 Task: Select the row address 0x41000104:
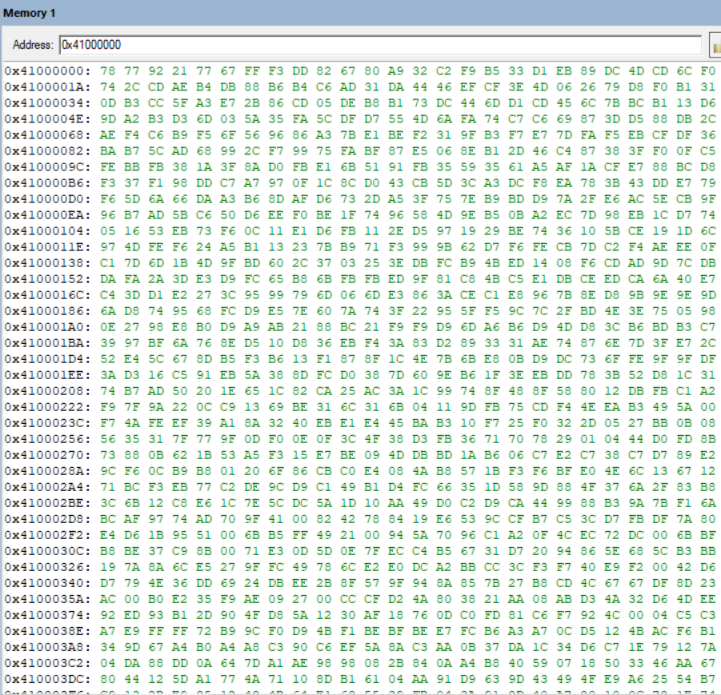pyautogui.click(x=48, y=231)
